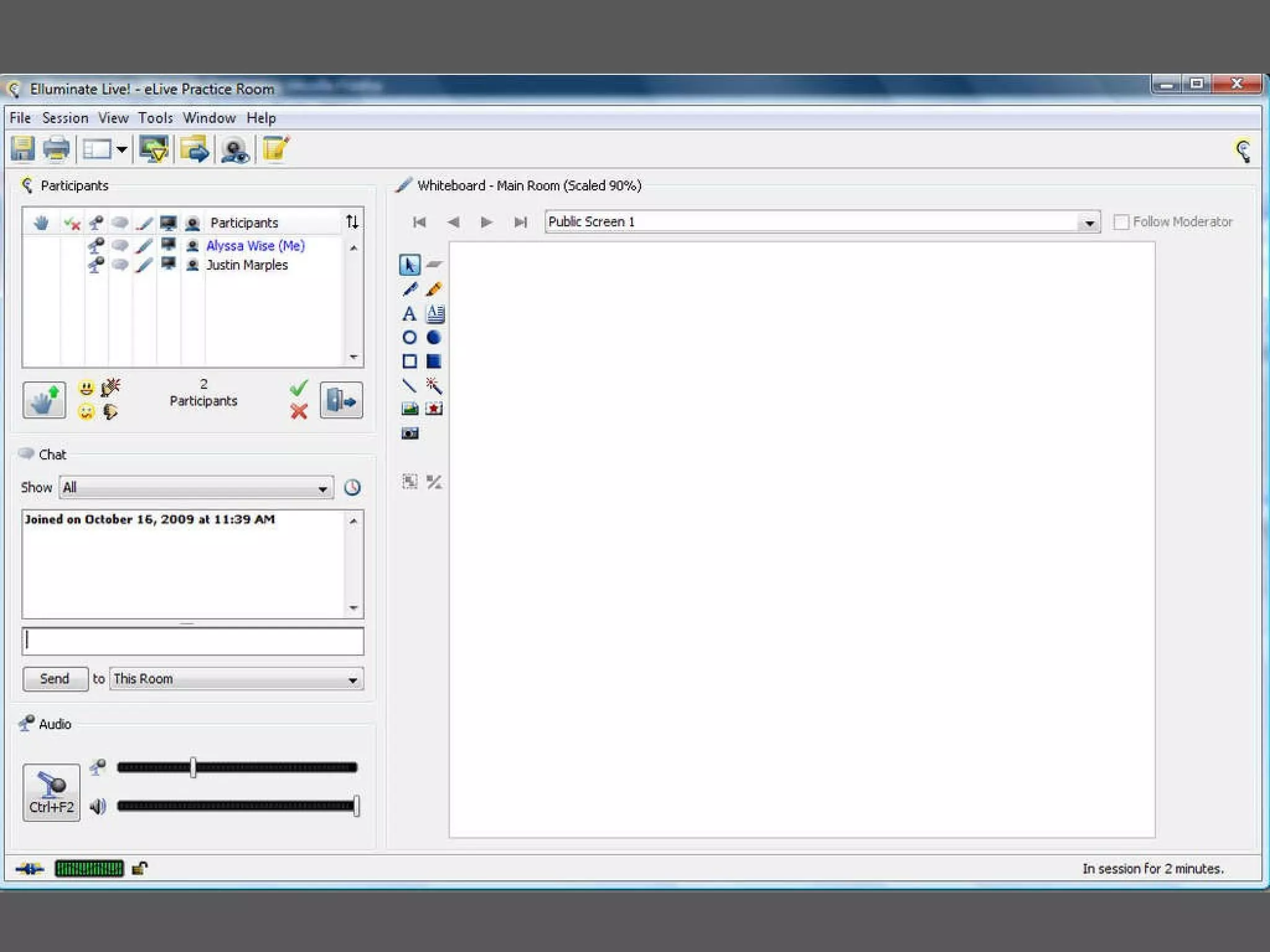
Task: Enable Follow Moderator checkbox
Action: (1121, 222)
